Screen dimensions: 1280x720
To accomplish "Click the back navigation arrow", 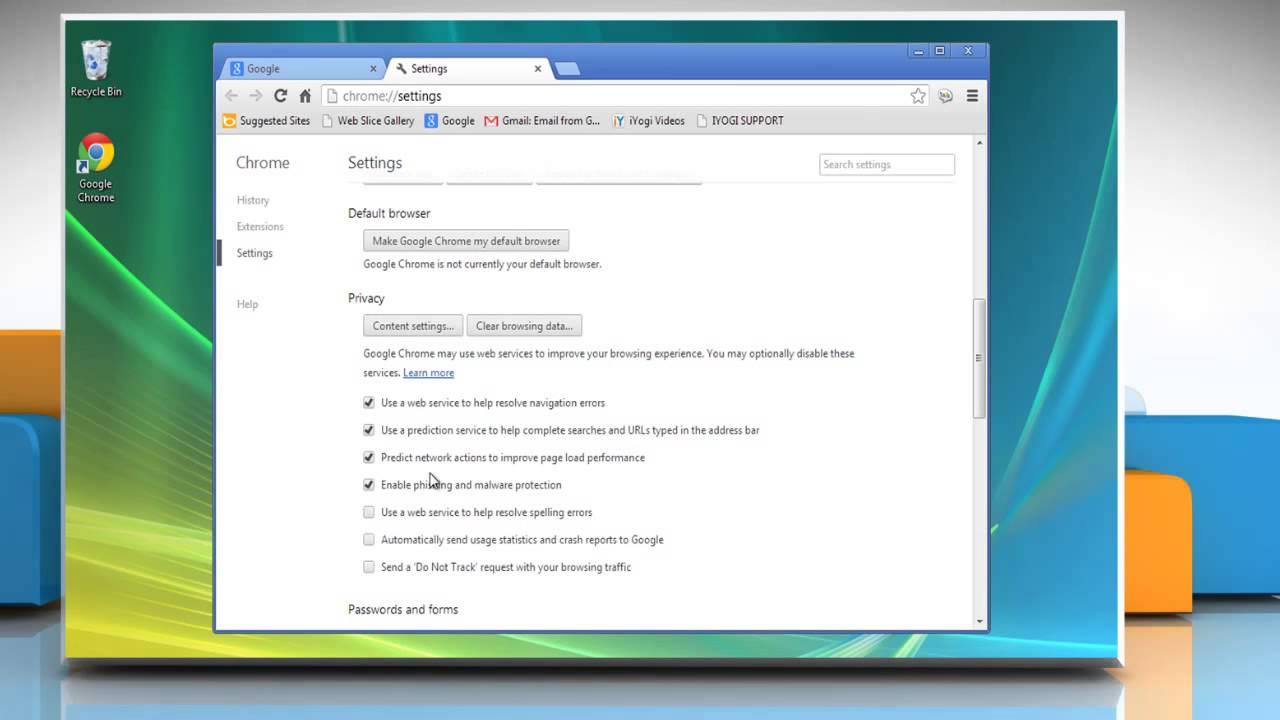I will (x=232, y=96).
